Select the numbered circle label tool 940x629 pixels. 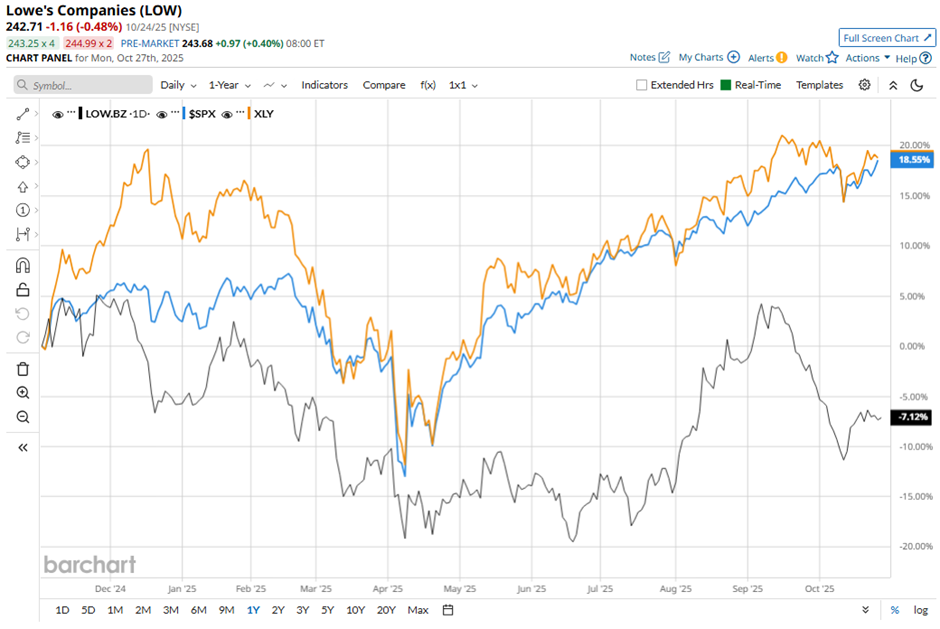tap(23, 210)
